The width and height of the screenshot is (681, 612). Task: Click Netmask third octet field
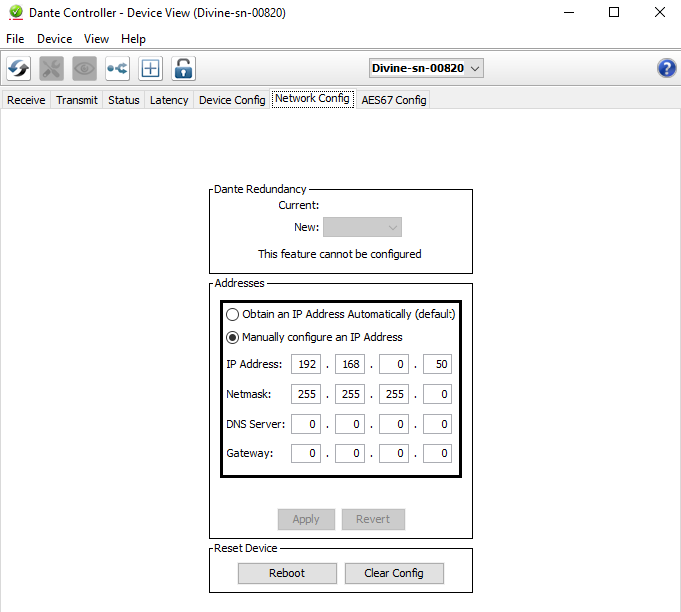pos(393,394)
